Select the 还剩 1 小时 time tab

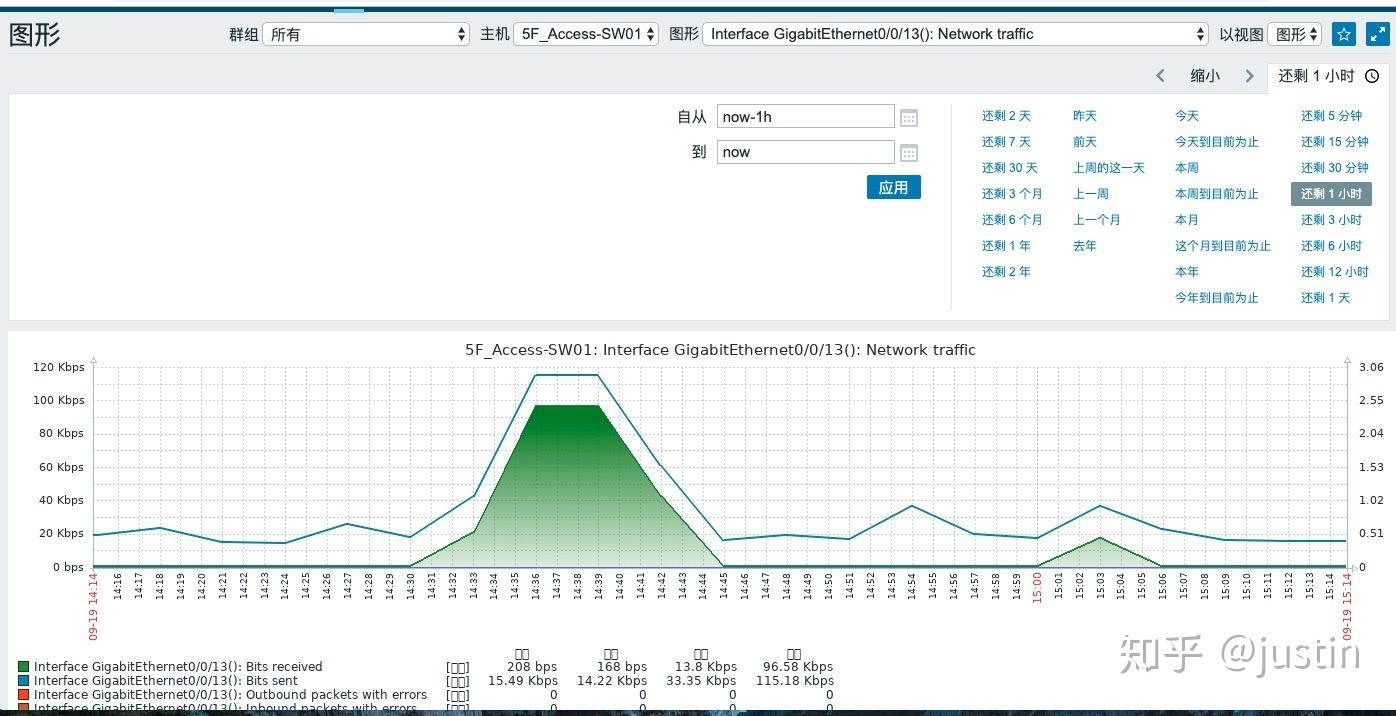coord(1329,76)
